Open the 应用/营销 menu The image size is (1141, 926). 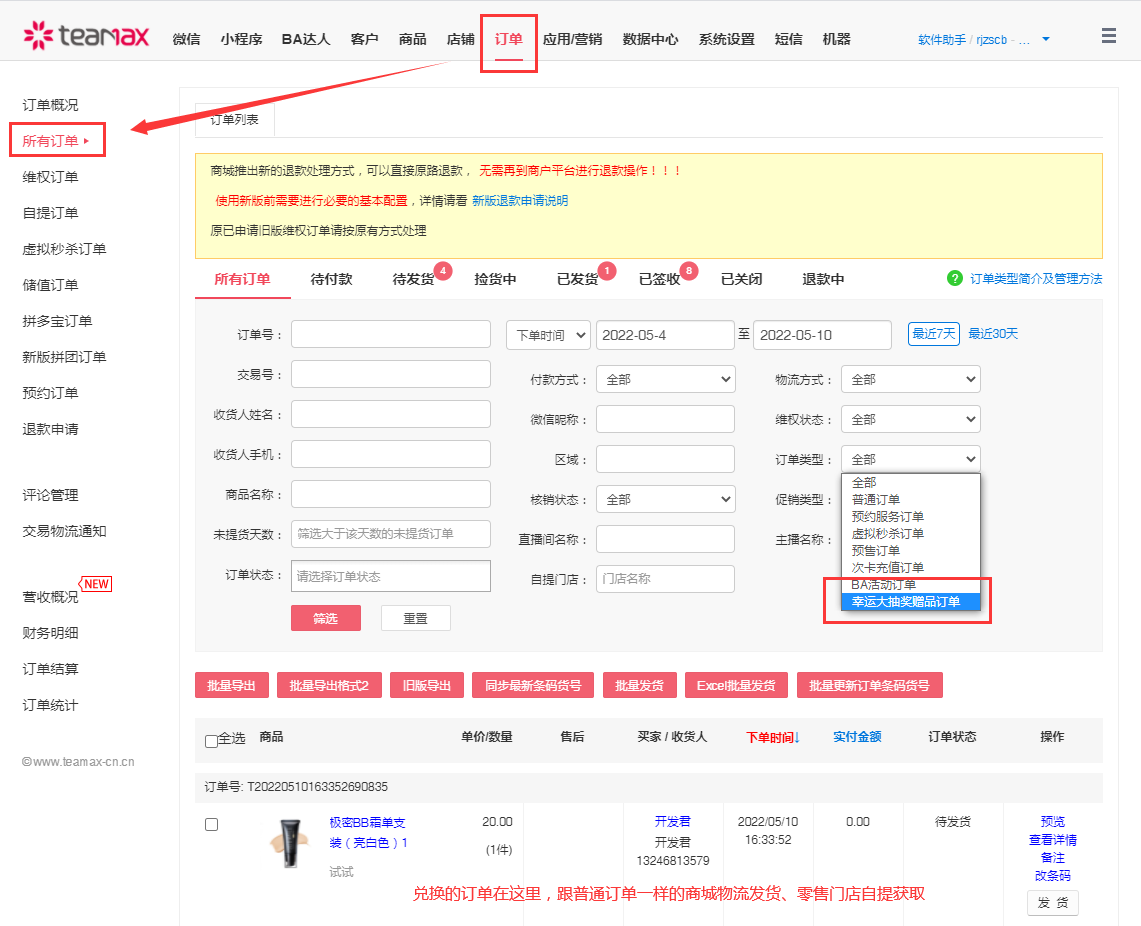[573, 38]
